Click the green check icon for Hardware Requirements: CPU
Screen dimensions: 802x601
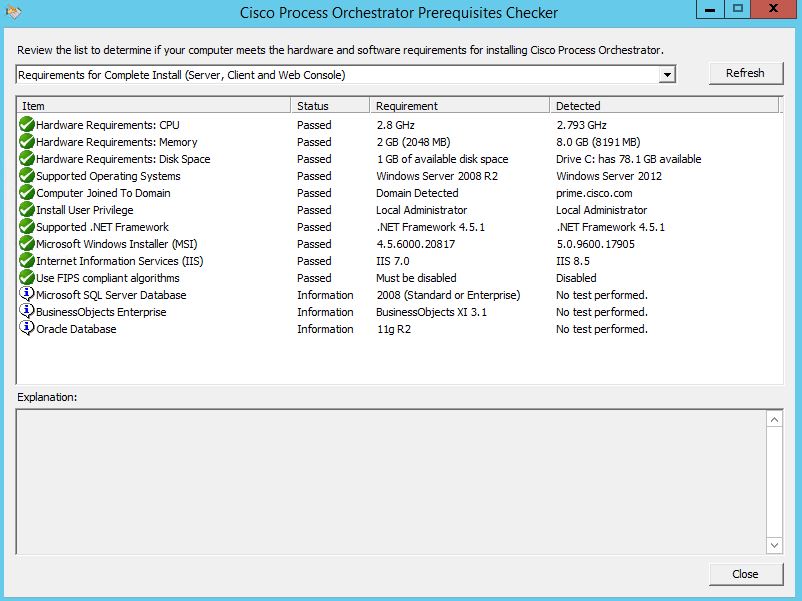pyautogui.click(x=27, y=124)
